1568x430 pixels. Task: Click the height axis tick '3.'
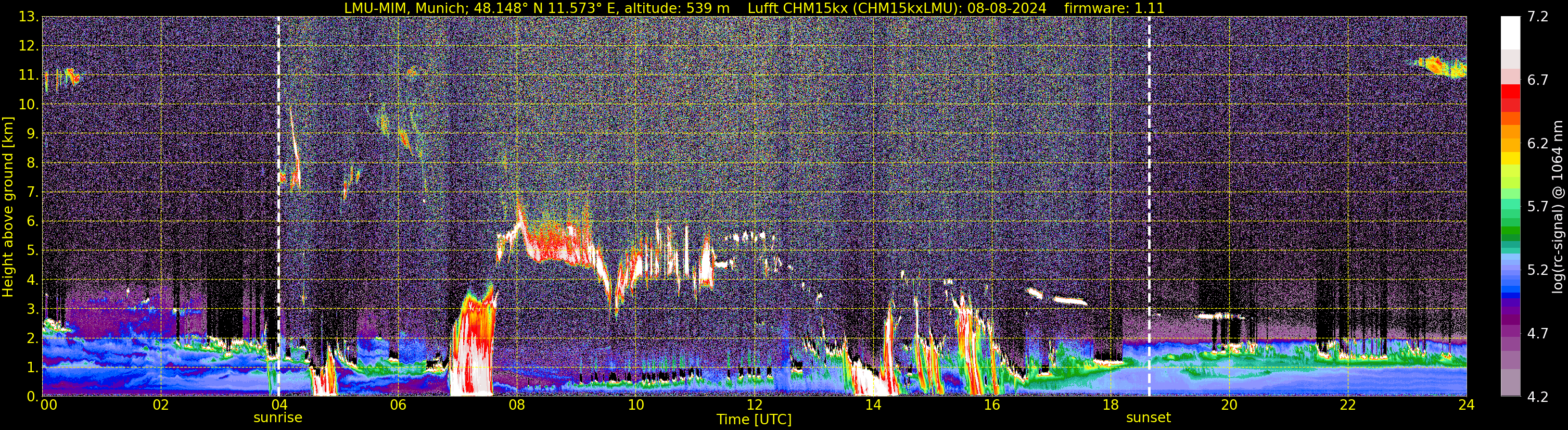pos(32,309)
